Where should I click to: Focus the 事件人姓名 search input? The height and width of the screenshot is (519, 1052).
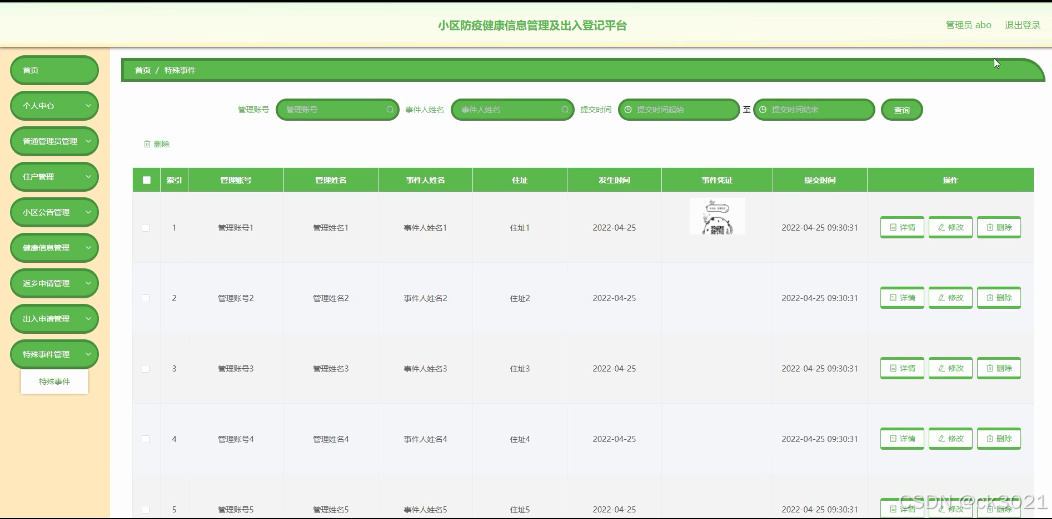tap(513, 109)
